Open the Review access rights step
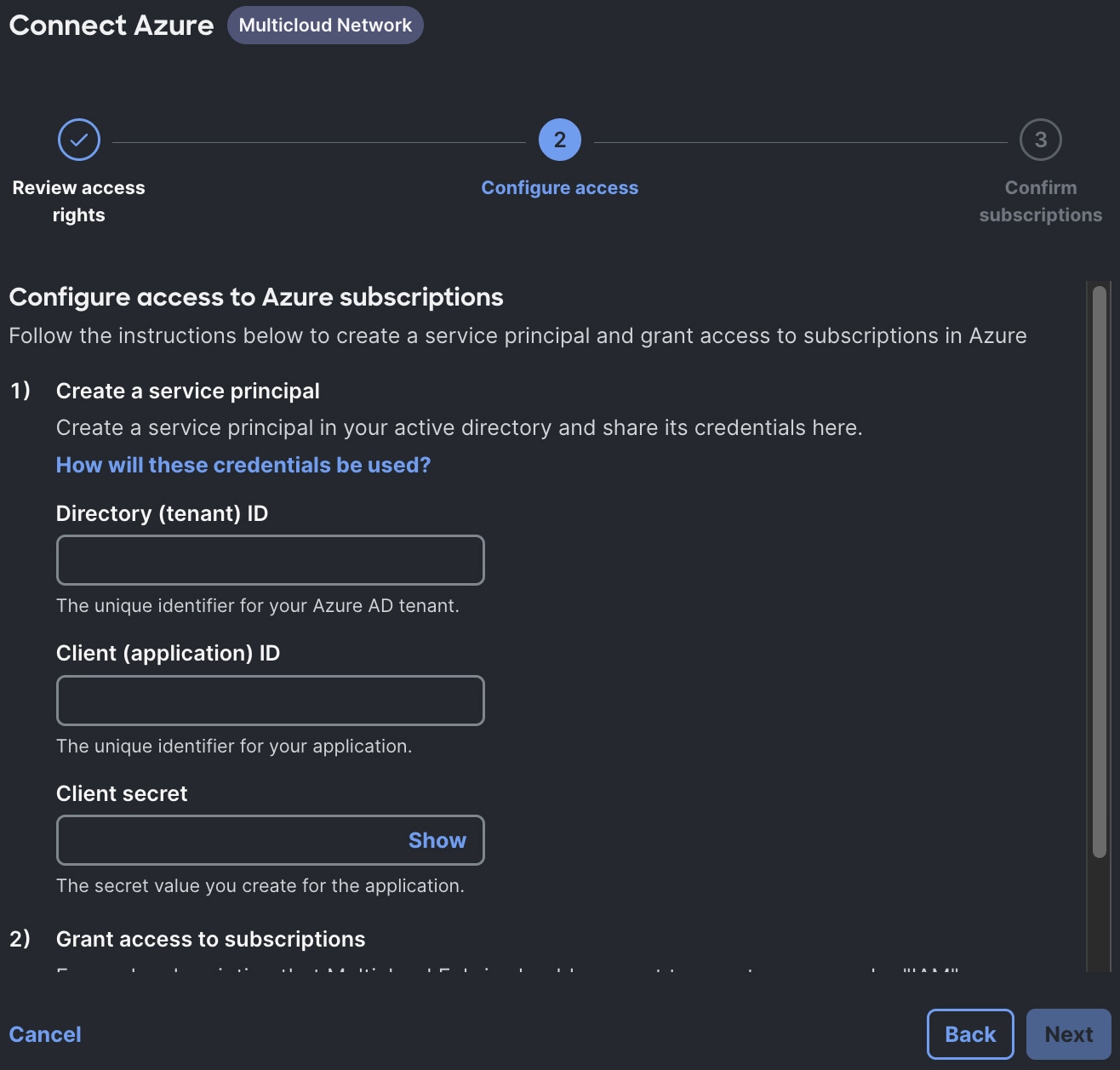 point(79,201)
